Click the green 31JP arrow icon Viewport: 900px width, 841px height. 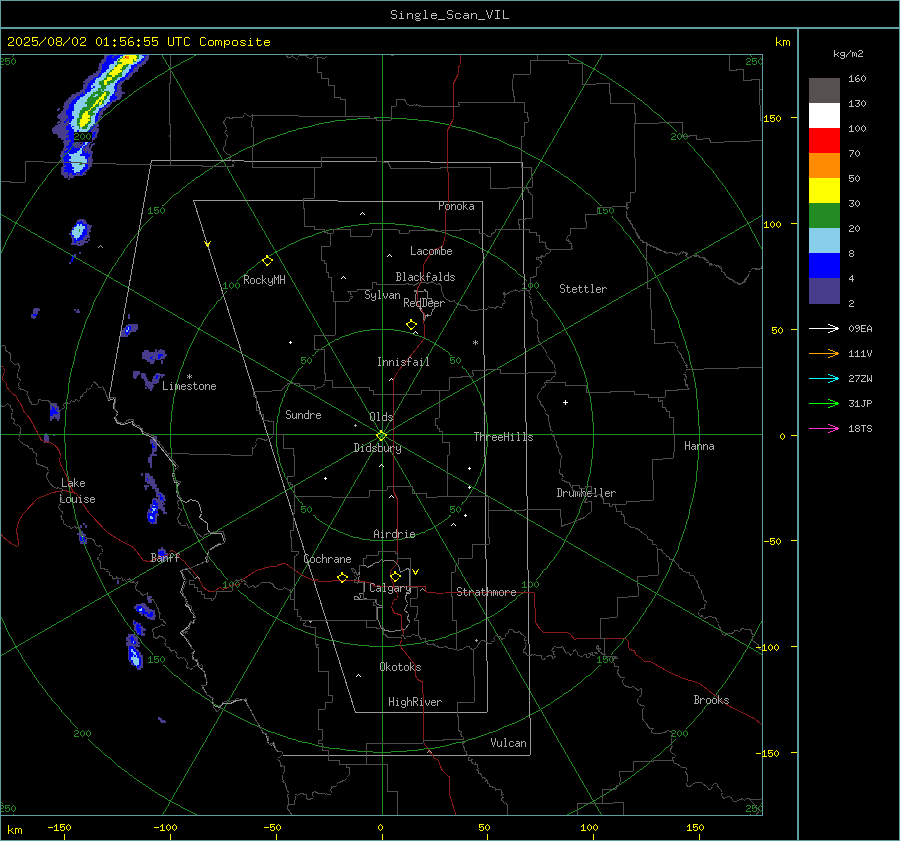click(824, 404)
